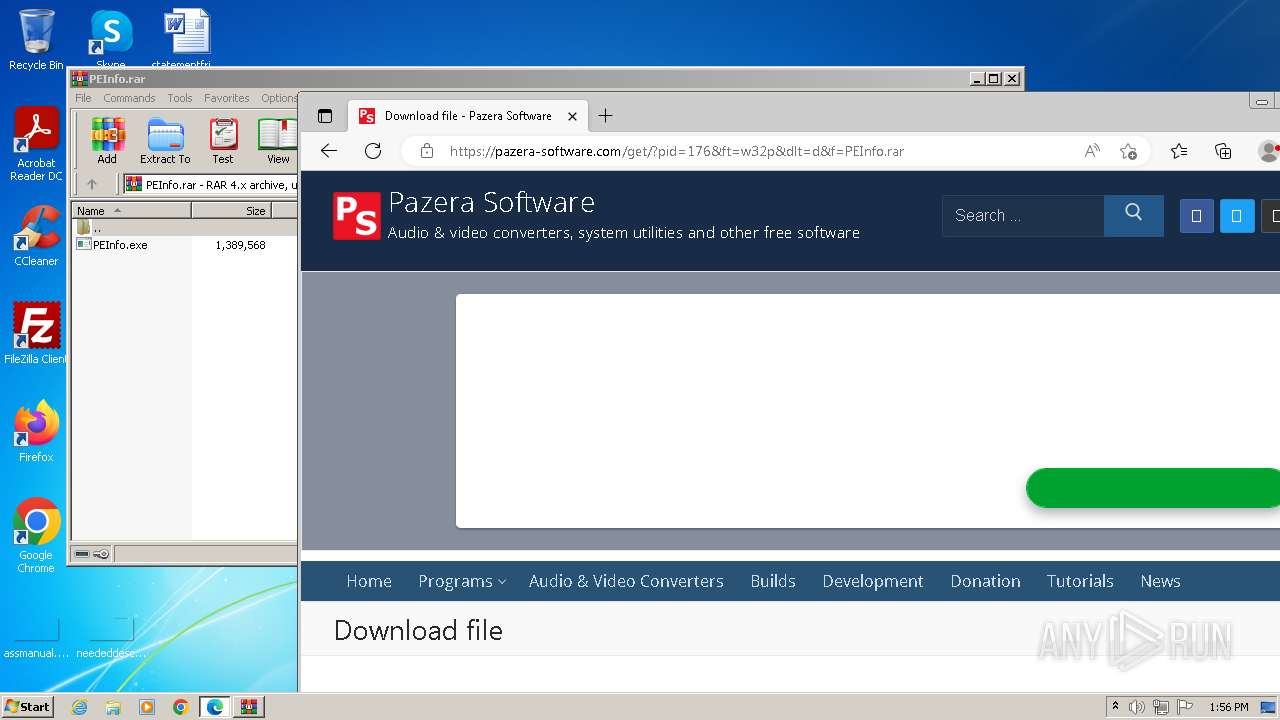This screenshot has height=720, width=1280.
Task: Open the Tools menu in WinRAR
Action: (180, 98)
